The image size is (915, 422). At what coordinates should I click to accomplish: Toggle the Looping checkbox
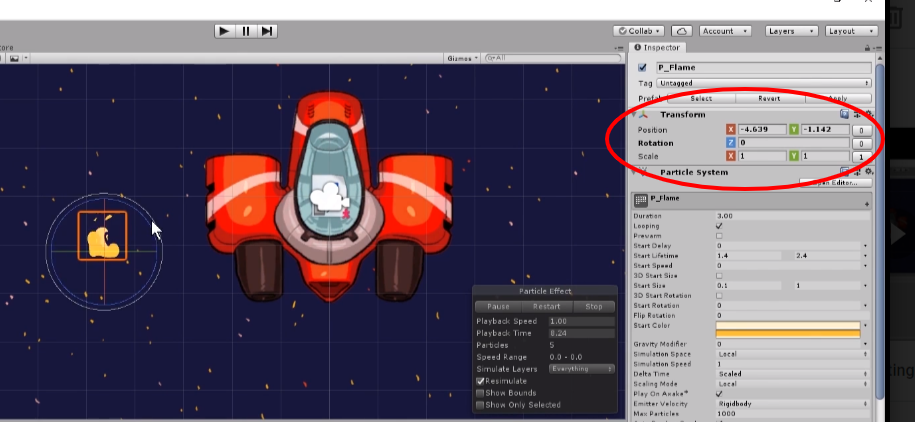coord(720,226)
